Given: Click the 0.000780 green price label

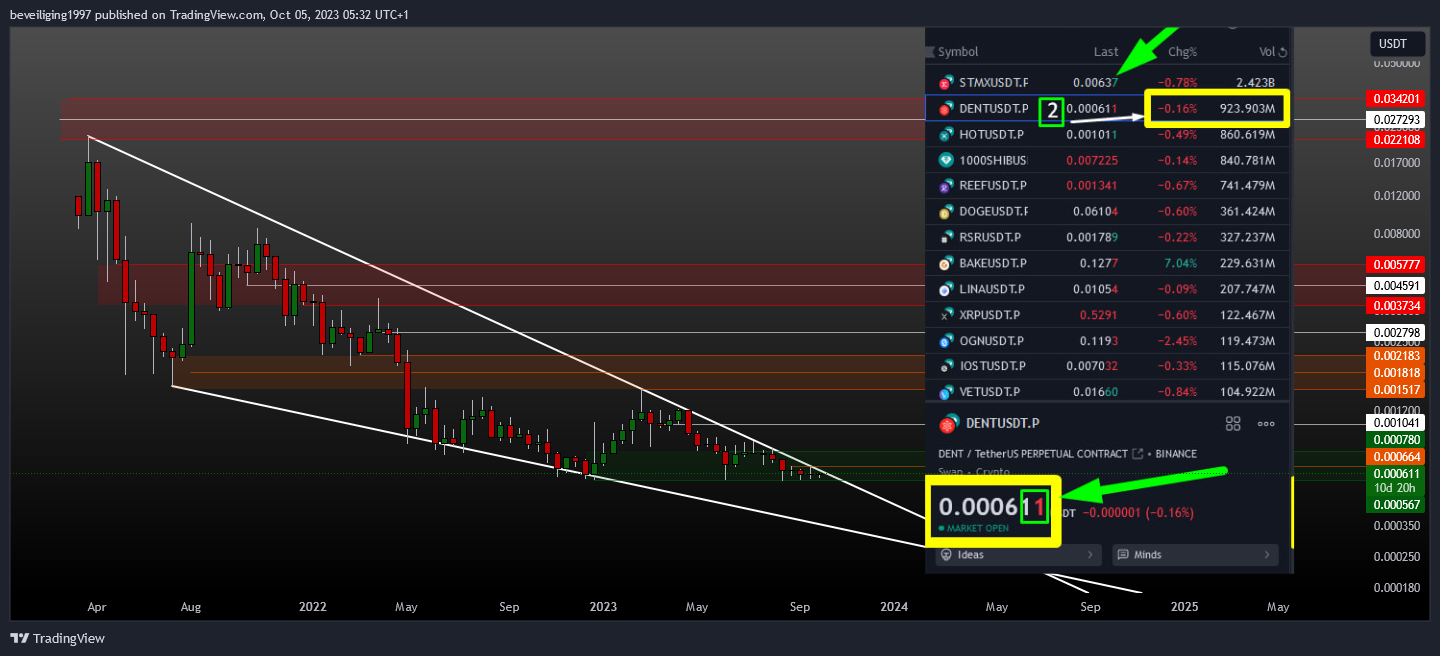Looking at the screenshot, I should 1395,440.
